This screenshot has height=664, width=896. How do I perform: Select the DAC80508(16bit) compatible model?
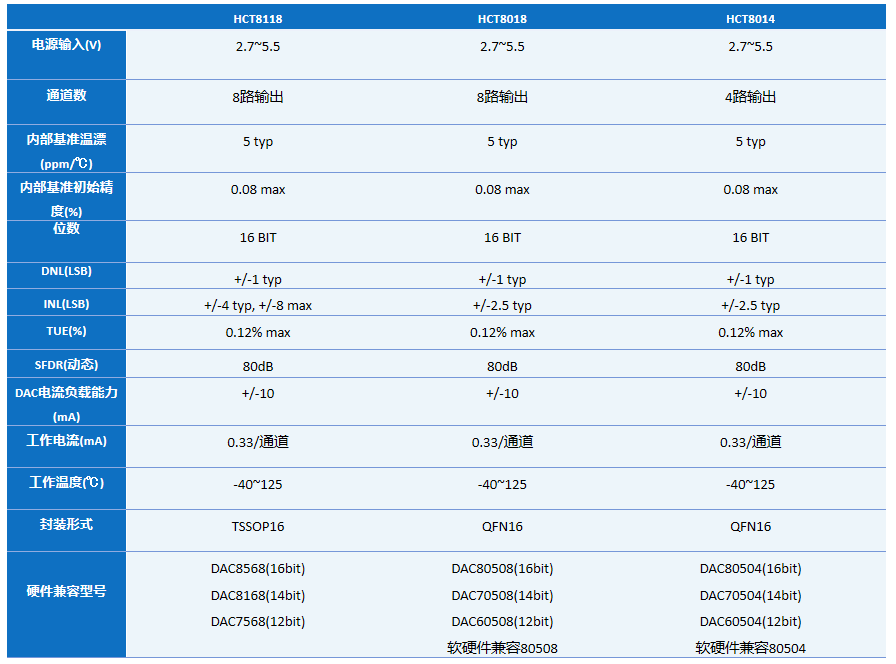pos(502,568)
